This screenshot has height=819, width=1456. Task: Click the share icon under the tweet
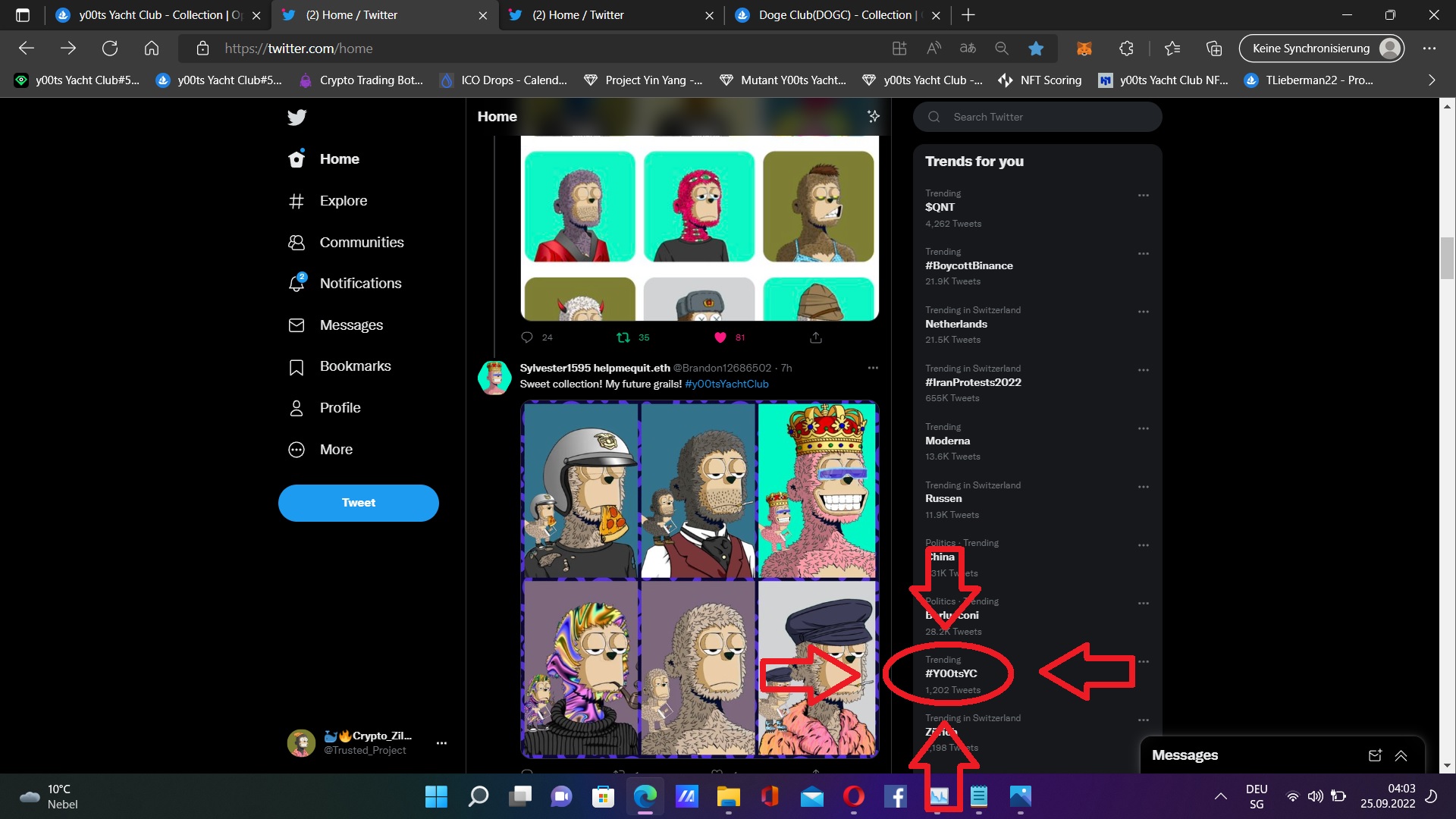(816, 337)
